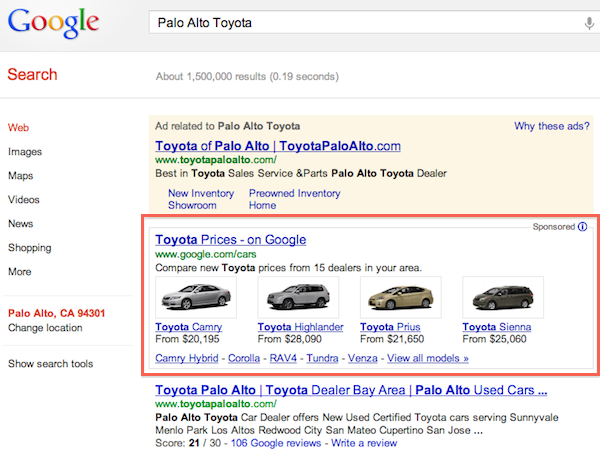Open Home sitelink in ad

point(262,205)
